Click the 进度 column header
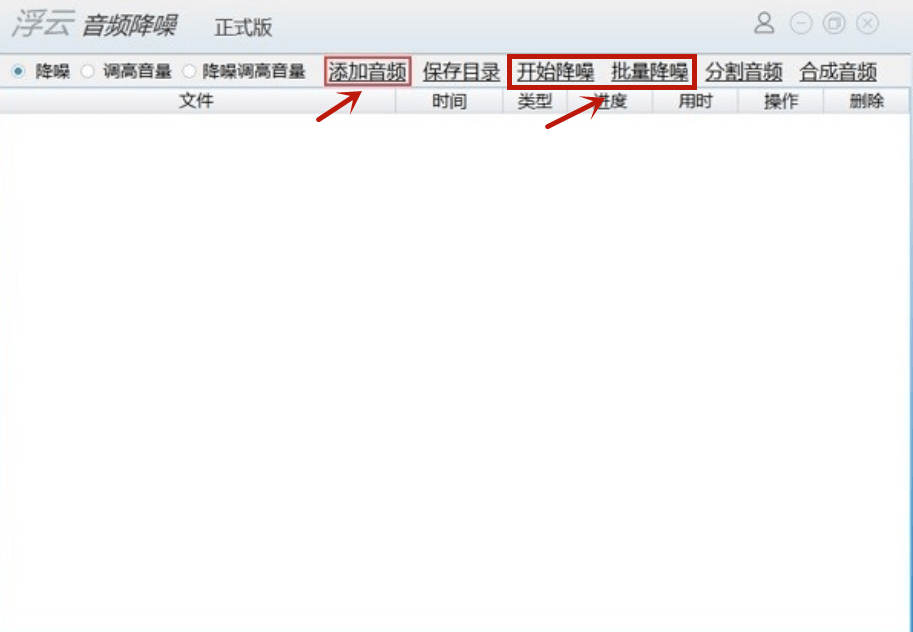Screen dimensions: 913x632 pos(610,101)
